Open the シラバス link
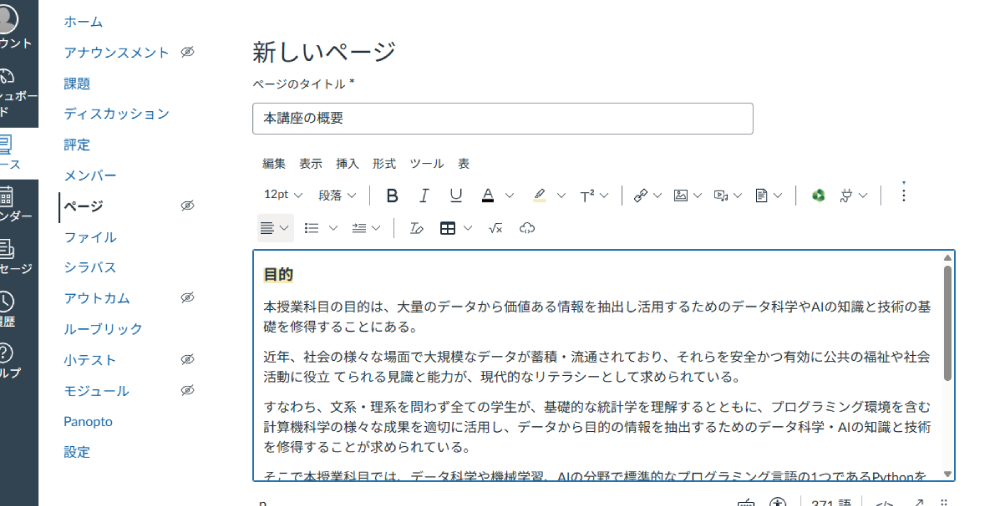The width and height of the screenshot is (1000, 506). (90, 267)
